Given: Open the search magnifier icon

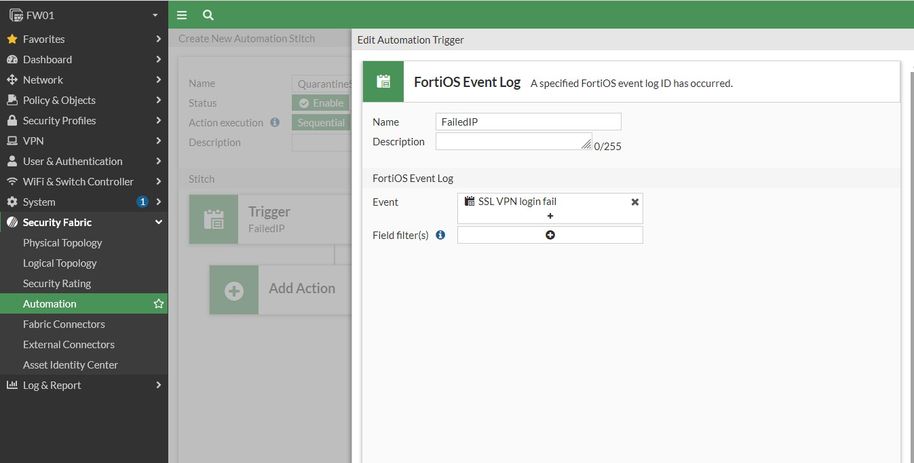Looking at the screenshot, I should click(x=208, y=15).
